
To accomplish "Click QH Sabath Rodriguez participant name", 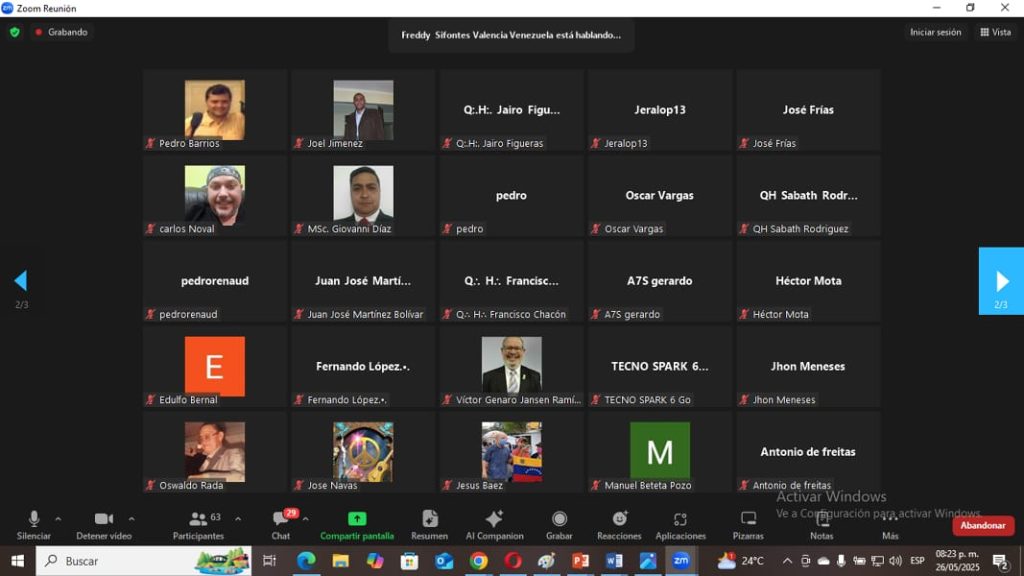I will tap(808, 195).
